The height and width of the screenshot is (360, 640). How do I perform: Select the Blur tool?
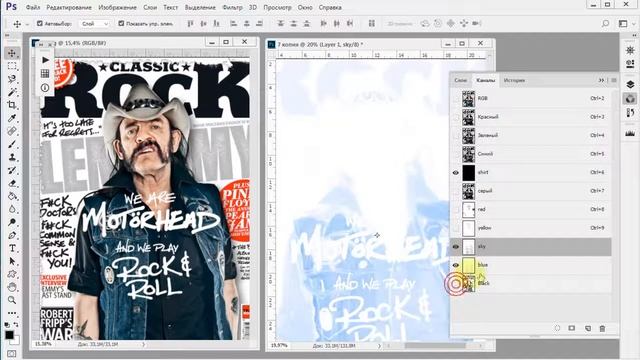(x=12, y=209)
